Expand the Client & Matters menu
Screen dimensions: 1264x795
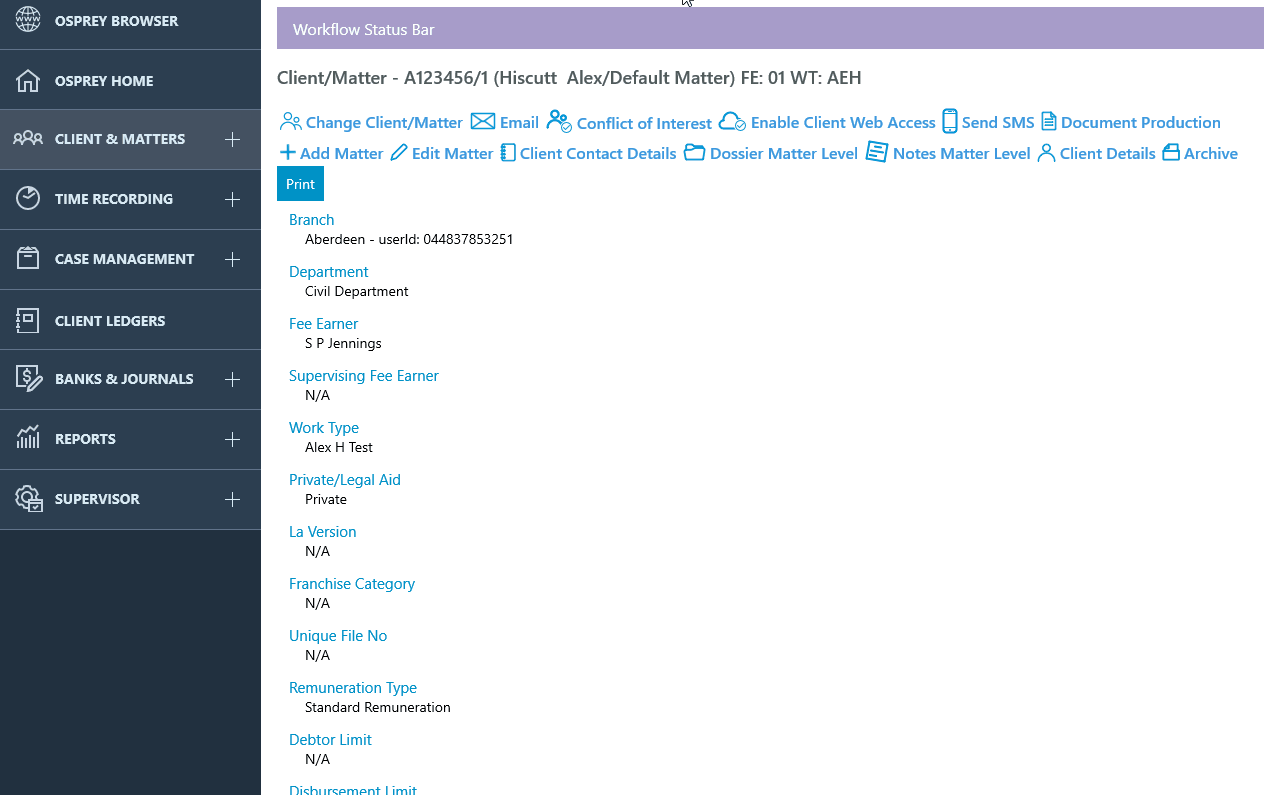tap(232, 140)
